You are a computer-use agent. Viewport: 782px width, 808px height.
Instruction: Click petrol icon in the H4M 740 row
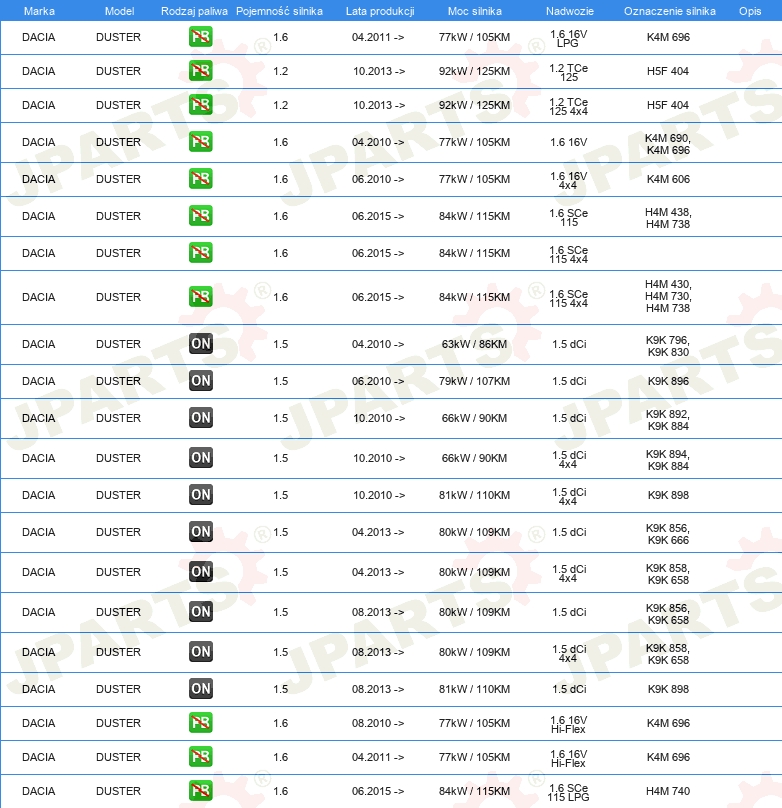200,792
